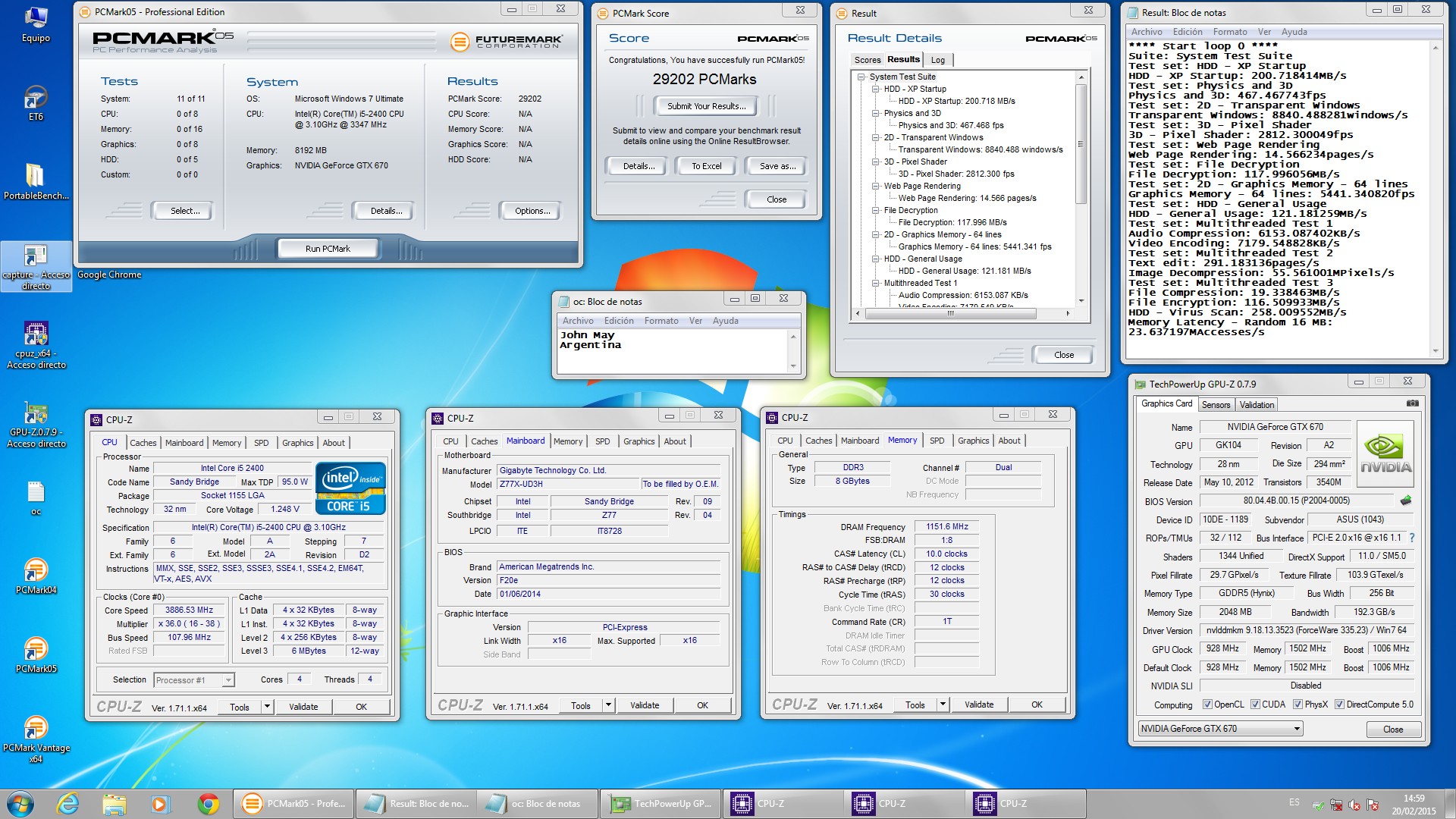Screen dimensions: 1456x819
Task: Launch the PCMark Vantage x64 icon
Action: click(36, 739)
